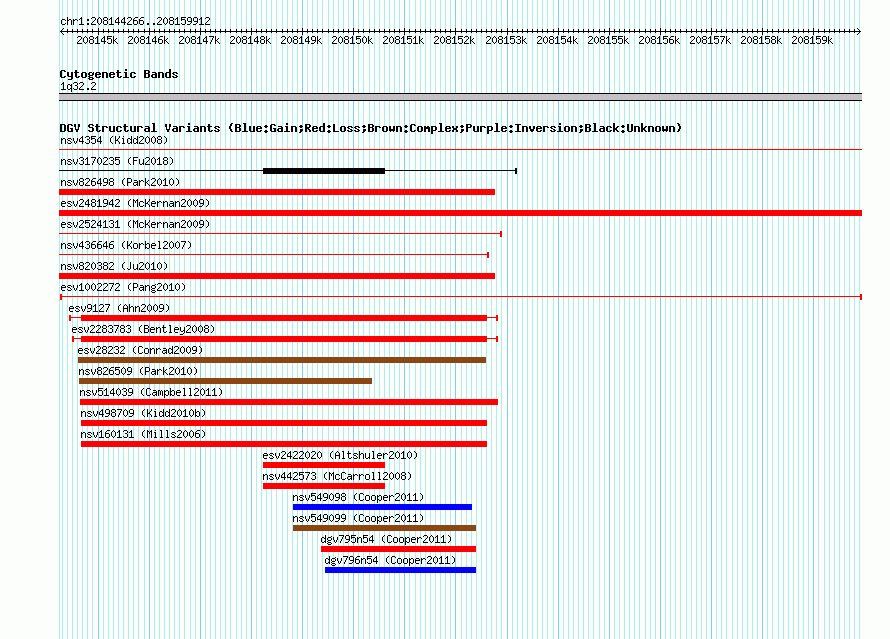This screenshot has width=890, height=639.
Task: Click the nsv826509 brown complex bar
Action: pyautogui.click(x=225, y=381)
